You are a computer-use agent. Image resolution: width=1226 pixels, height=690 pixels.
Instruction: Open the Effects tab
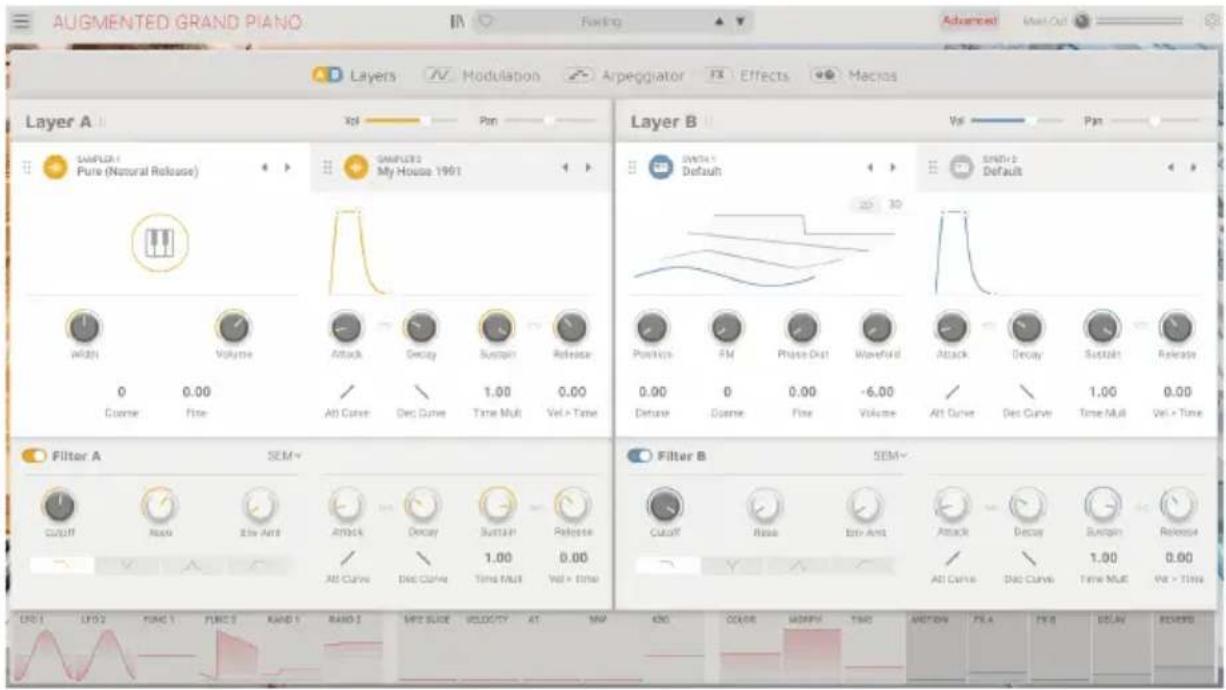pyautogui.click(x=748, y=75)
